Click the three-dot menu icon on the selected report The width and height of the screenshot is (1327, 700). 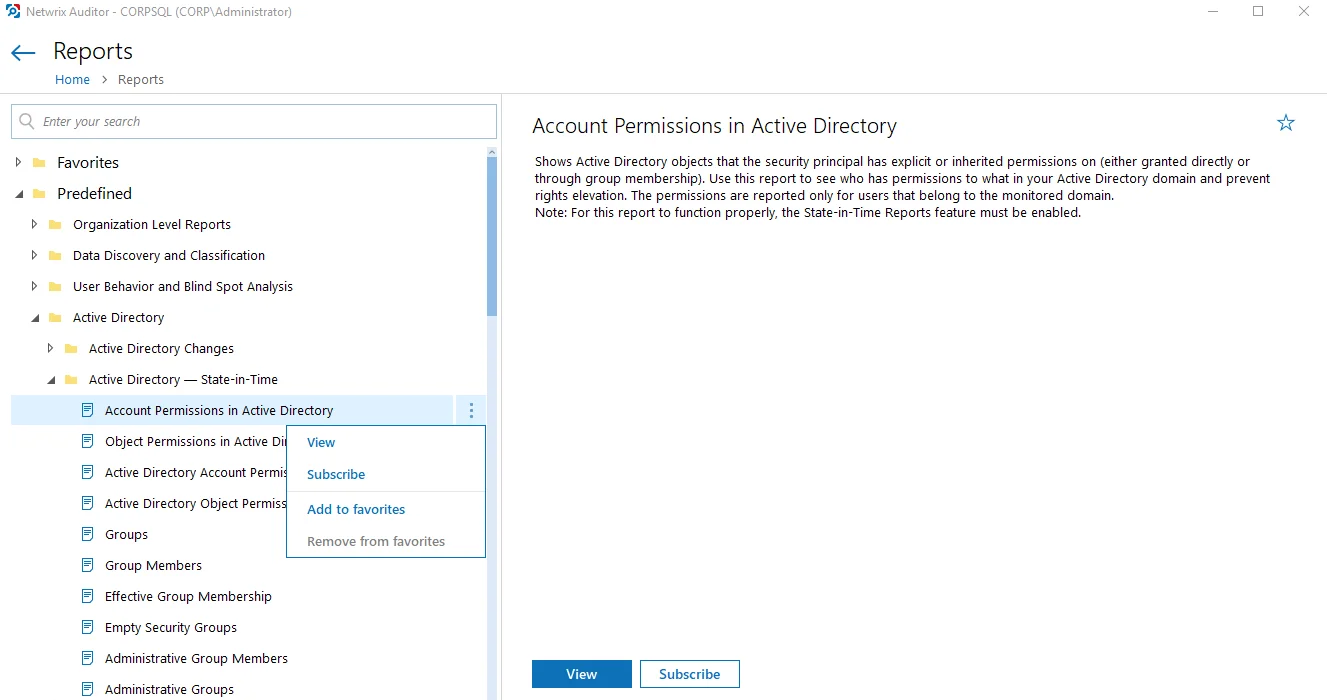(471, 410)
